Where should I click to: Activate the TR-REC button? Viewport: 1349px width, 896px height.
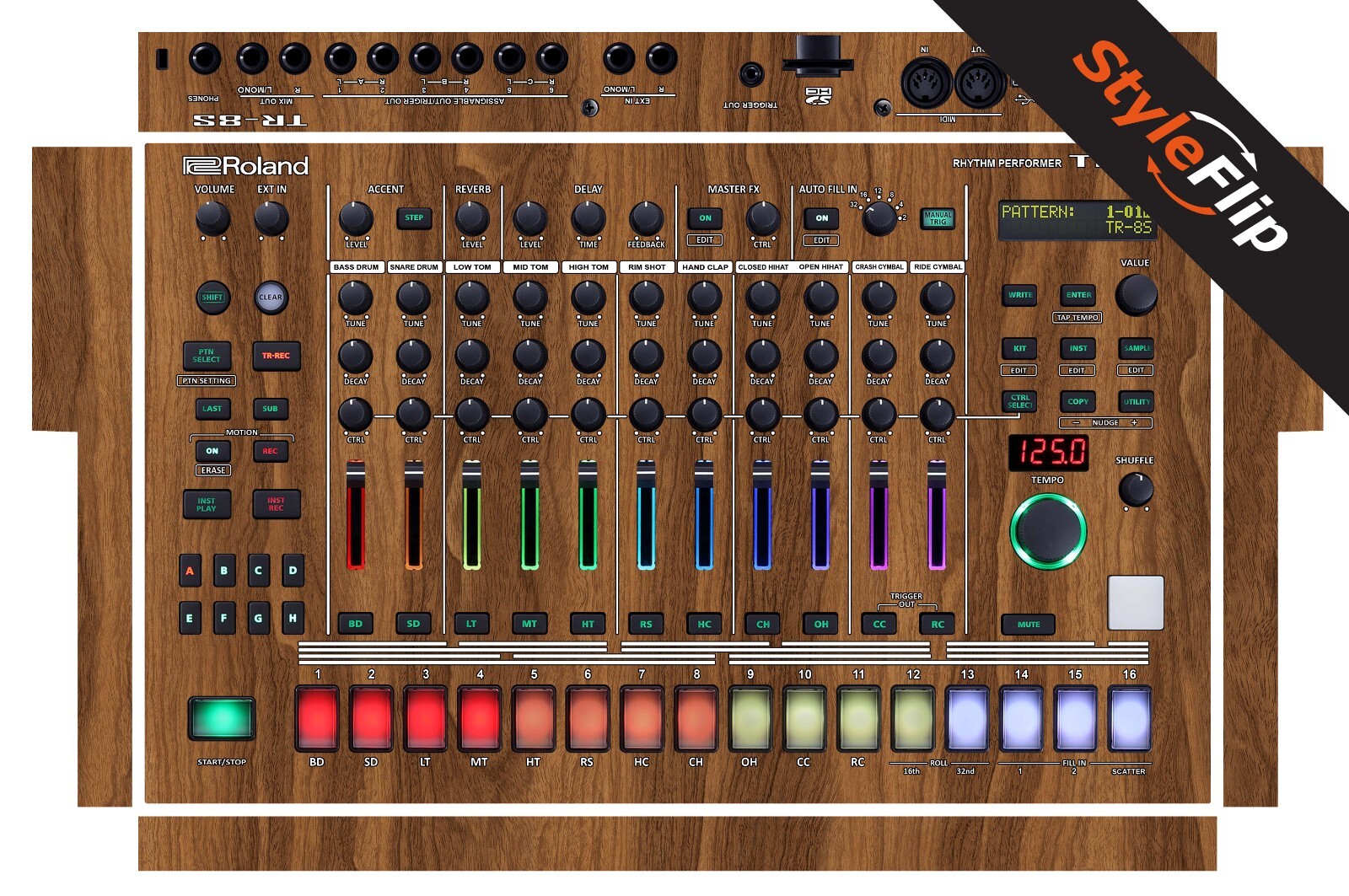tap(276, 356)
